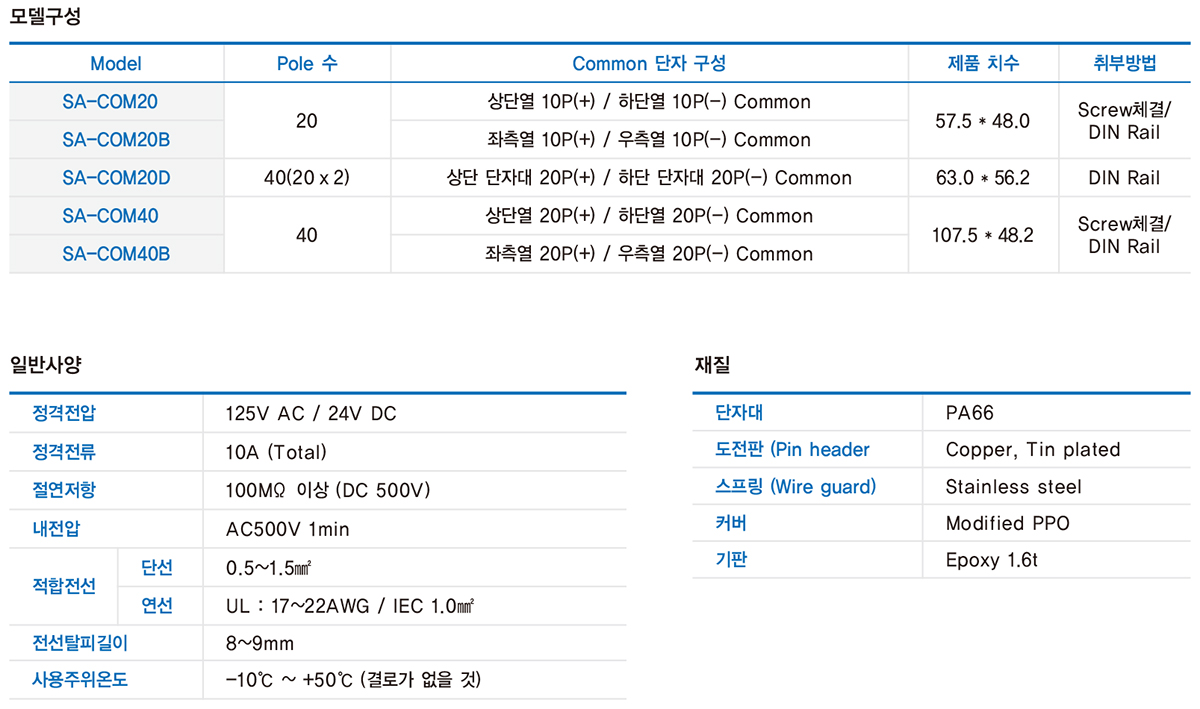Open the SA-COM20D model entry
The image size is (1200, 709).
click(x=116, y=178)
